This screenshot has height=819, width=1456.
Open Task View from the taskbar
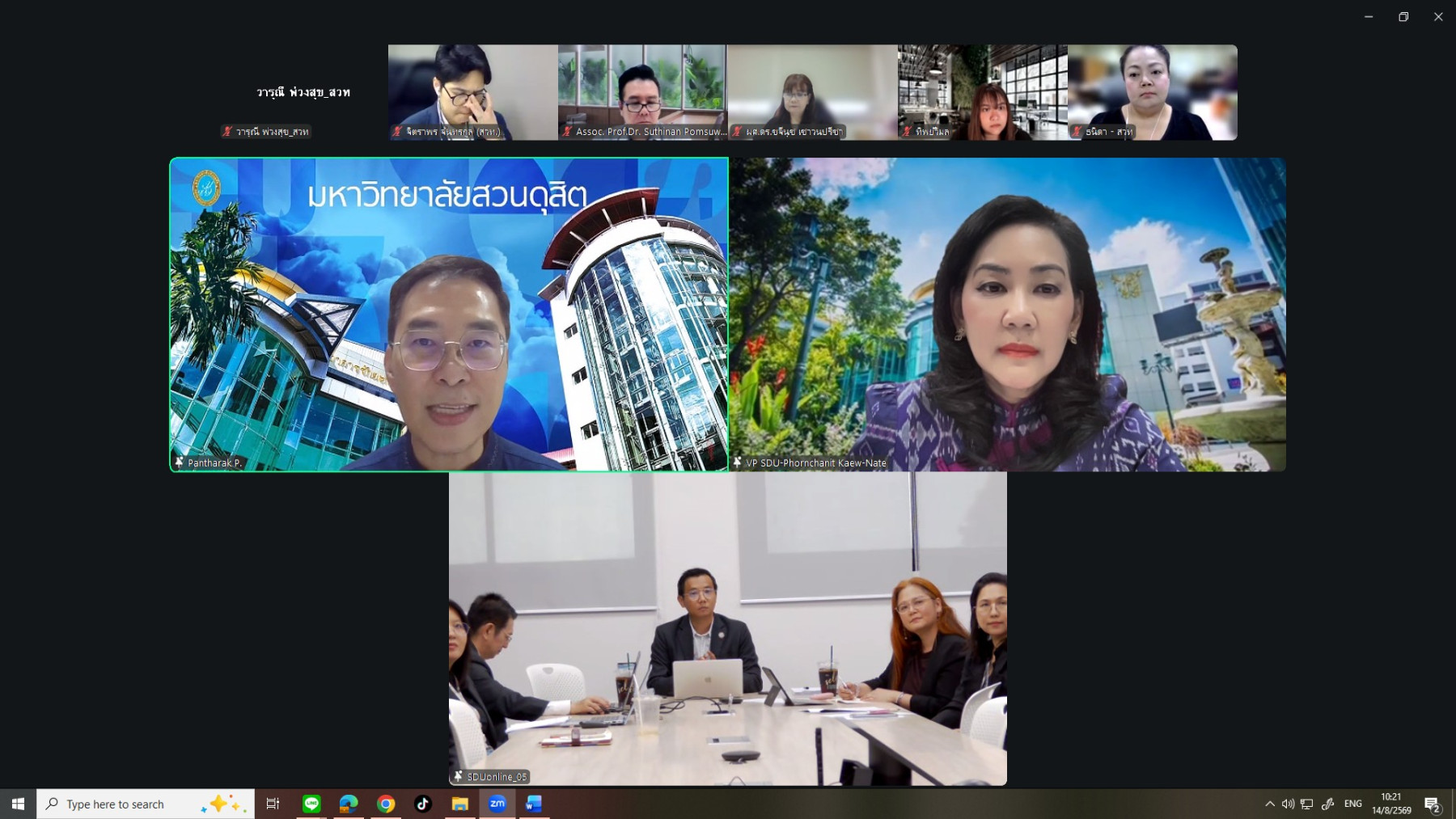(273, 804)
